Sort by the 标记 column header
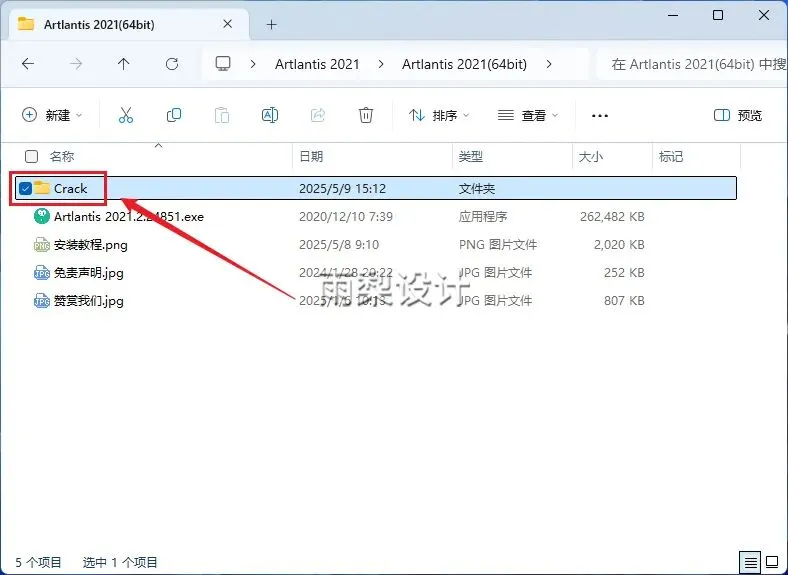Screen dimensions: 788x575 pyautogui.click(x=671, y=156)
